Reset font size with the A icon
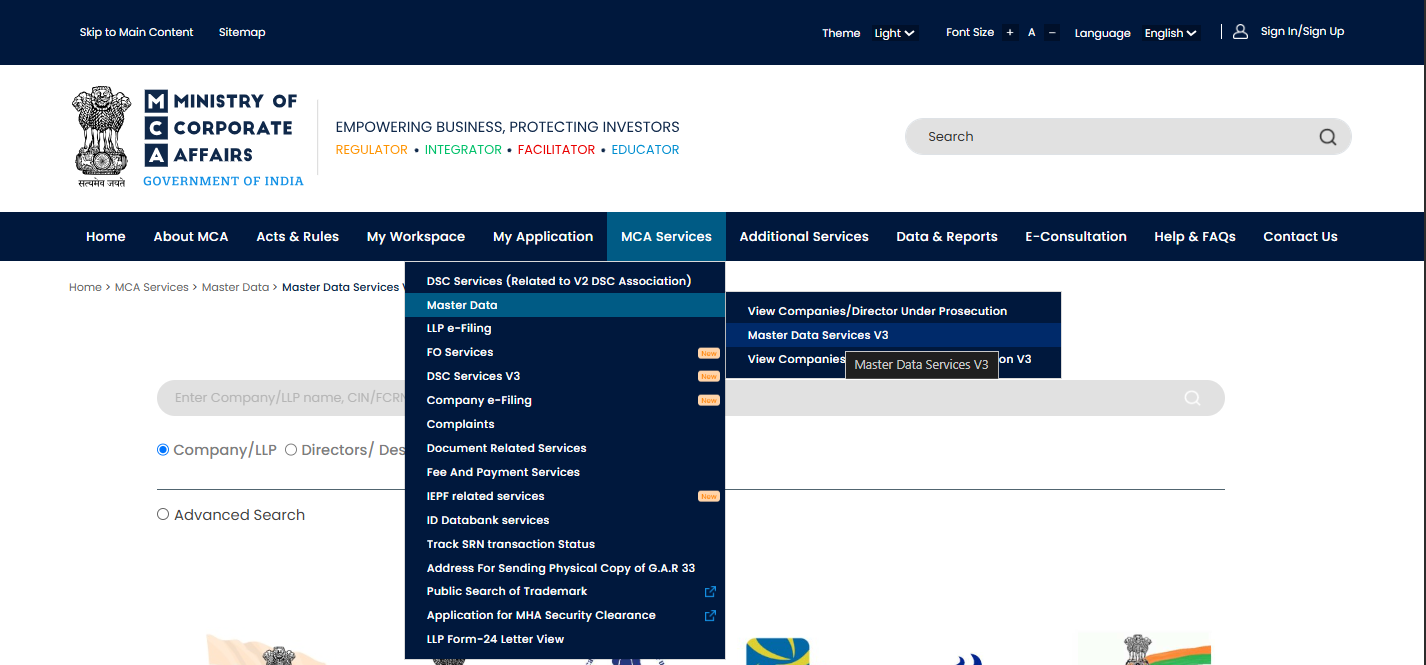The height and width of the screenshot is (665, 1426). point(1031,33)
